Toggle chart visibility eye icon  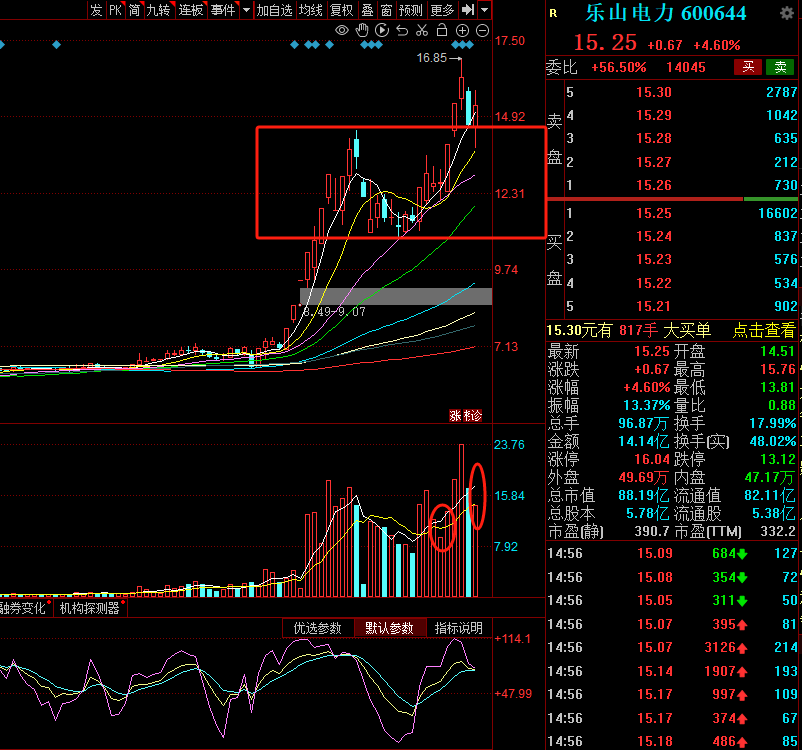click(342, 31)
